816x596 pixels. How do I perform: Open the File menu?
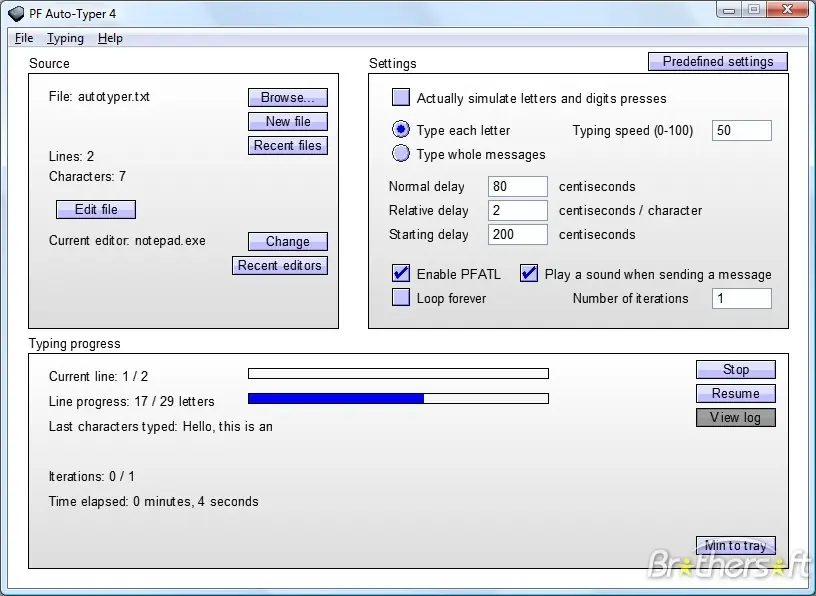pos(24,38)
